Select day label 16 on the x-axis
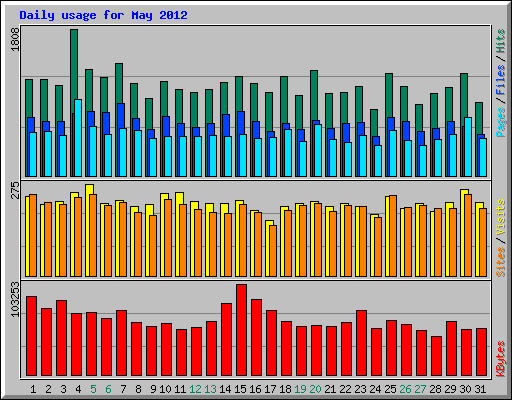The image size is (512, 400). pyautogui.click(x=255, y=389)
